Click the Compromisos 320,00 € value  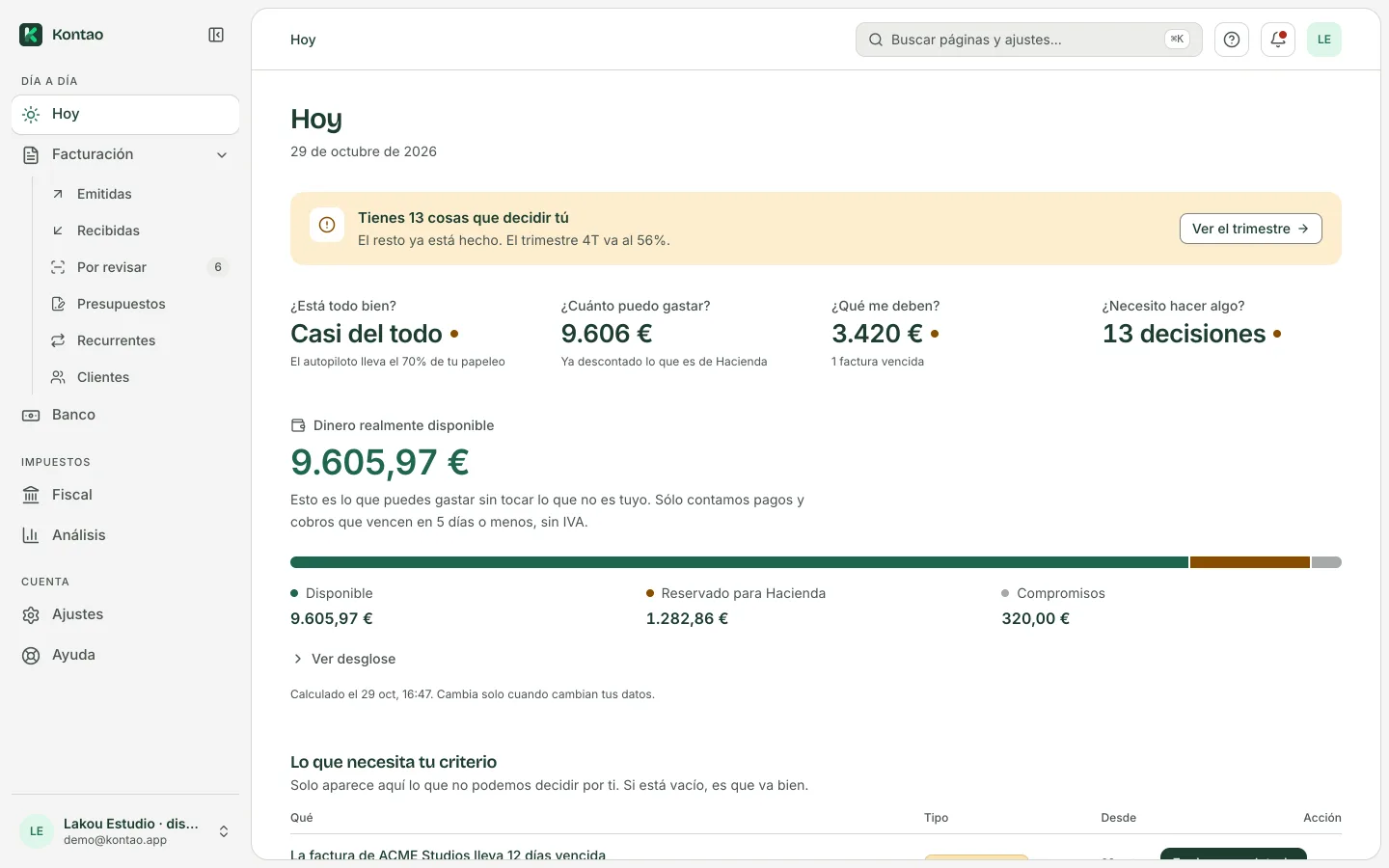1035,618
